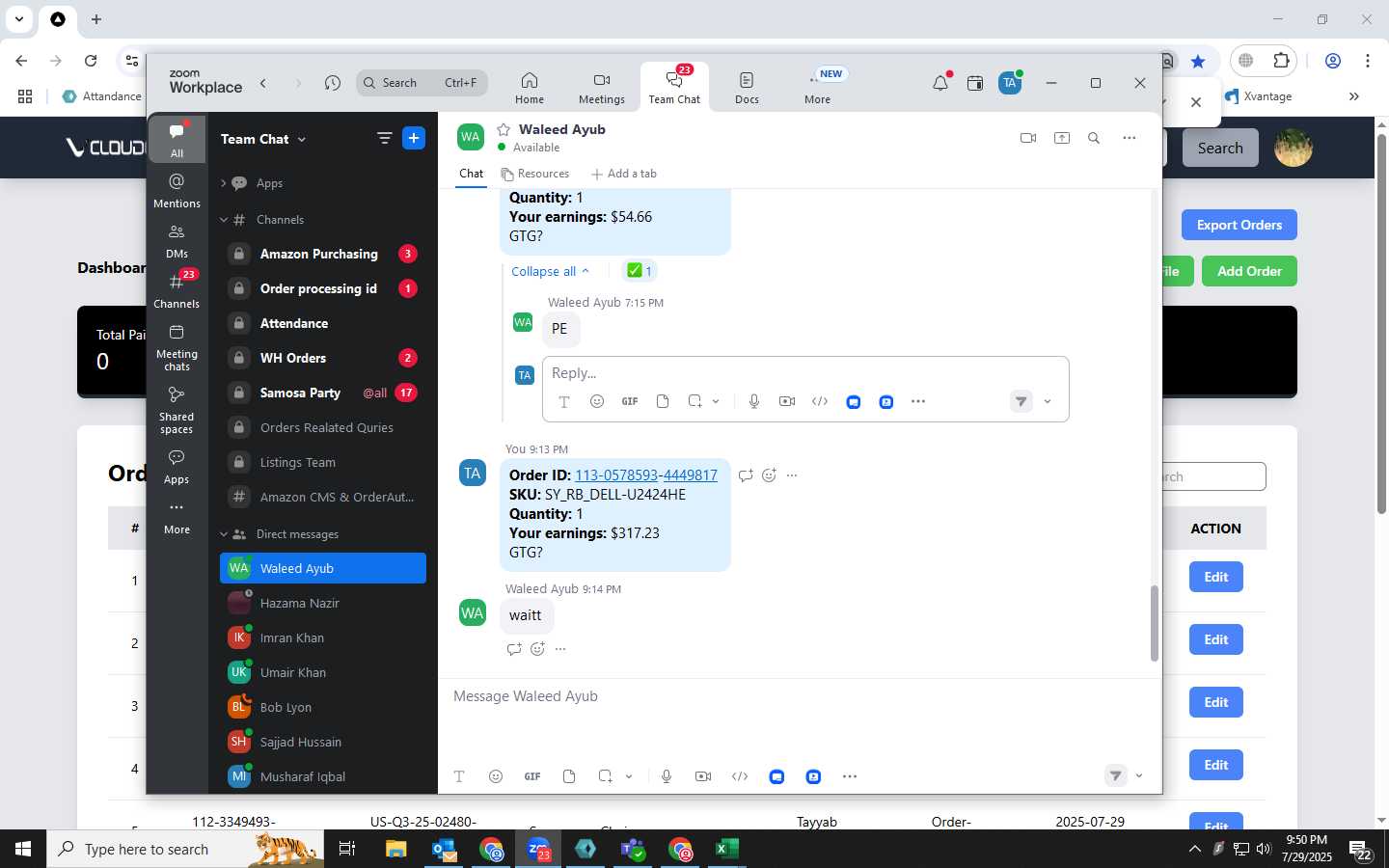The width and height of the screenshot is (1389, 868).
Task: Open More options in the left sidebar
Action: pyautogui.click(x=177, y=517)
